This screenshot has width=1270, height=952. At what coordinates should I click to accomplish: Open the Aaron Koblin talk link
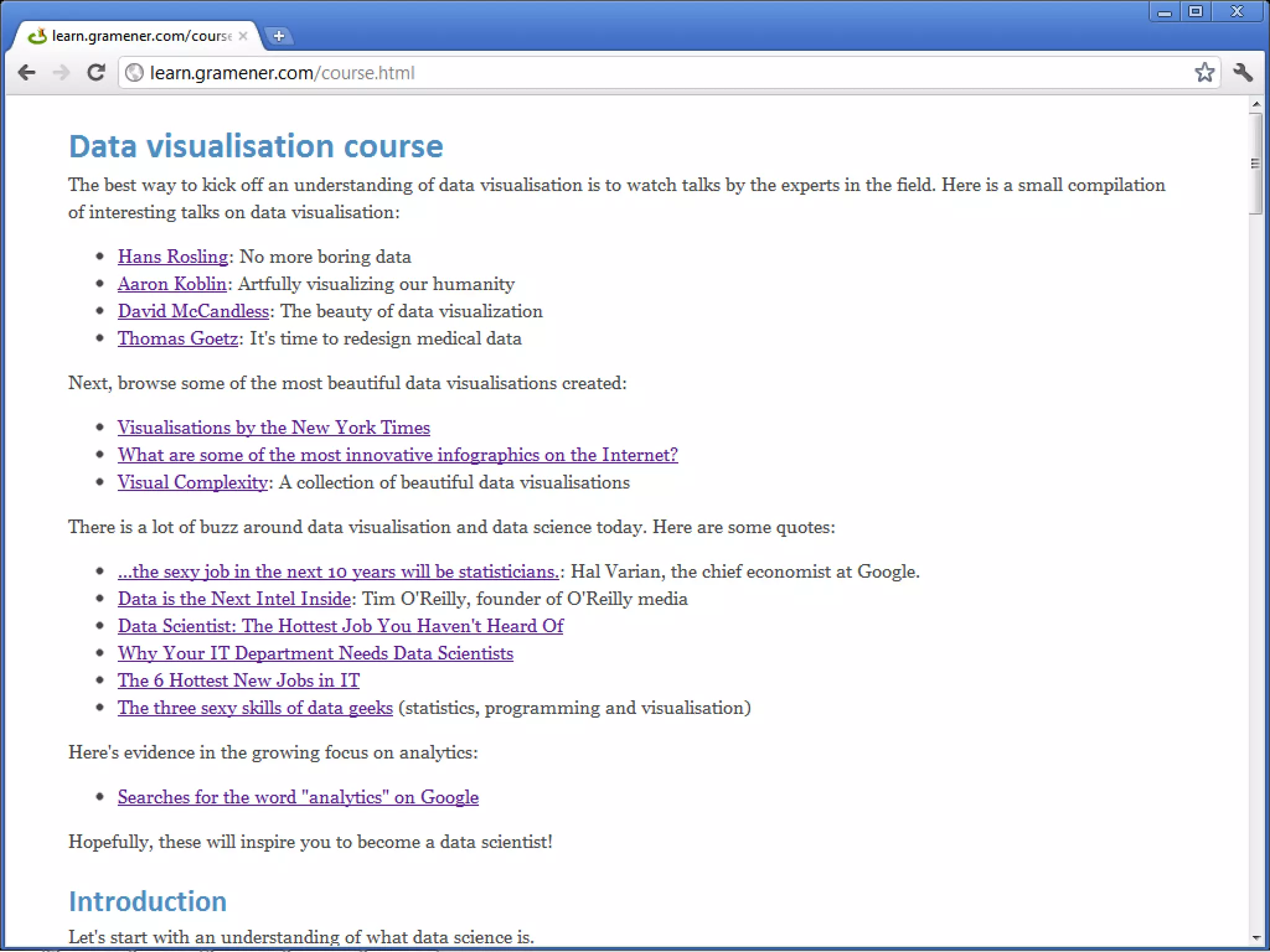coord(172,284)
